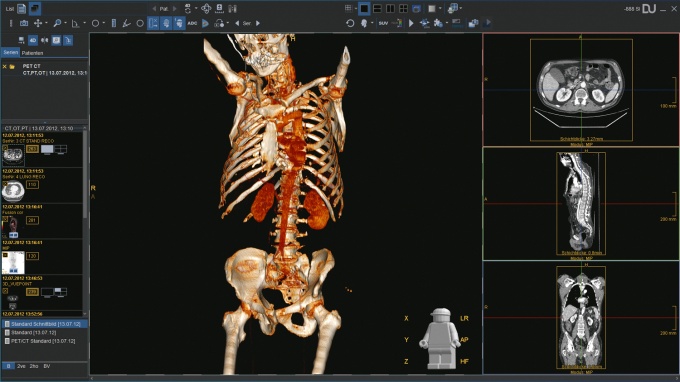
Task: Select the four-quadrant layout
Action: point(403,8)
